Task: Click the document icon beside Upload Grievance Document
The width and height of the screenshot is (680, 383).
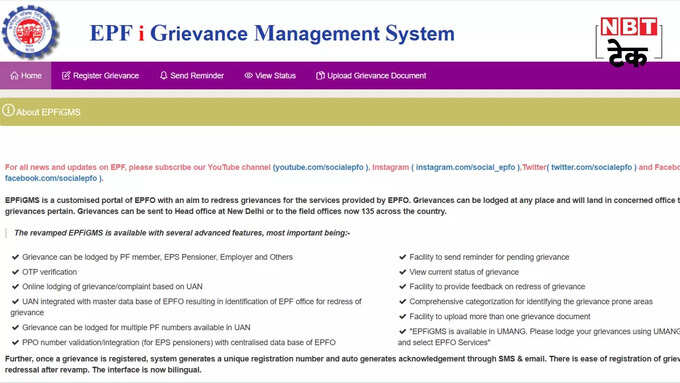Action: pyautogui.click(x=320, y=75)
